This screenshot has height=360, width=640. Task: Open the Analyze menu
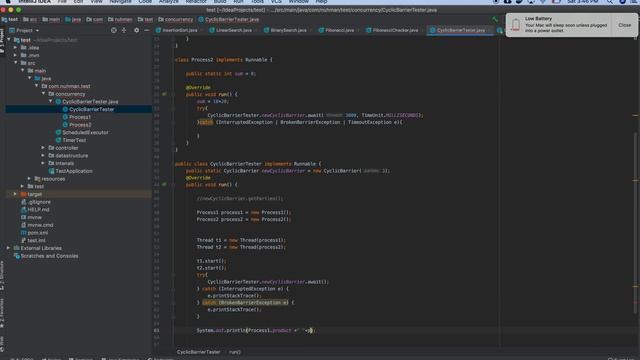pos(169,2)
